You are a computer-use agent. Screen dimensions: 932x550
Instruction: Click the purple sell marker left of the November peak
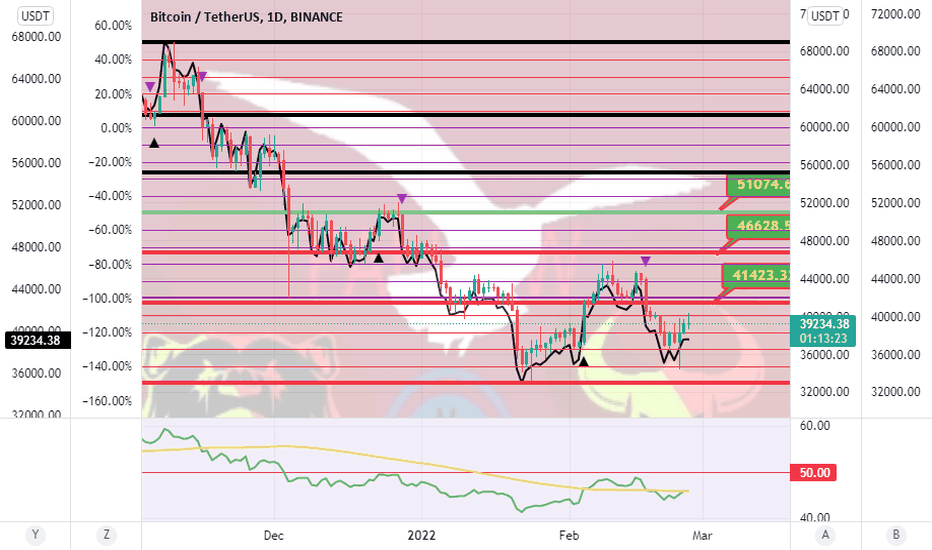point(150,87)
